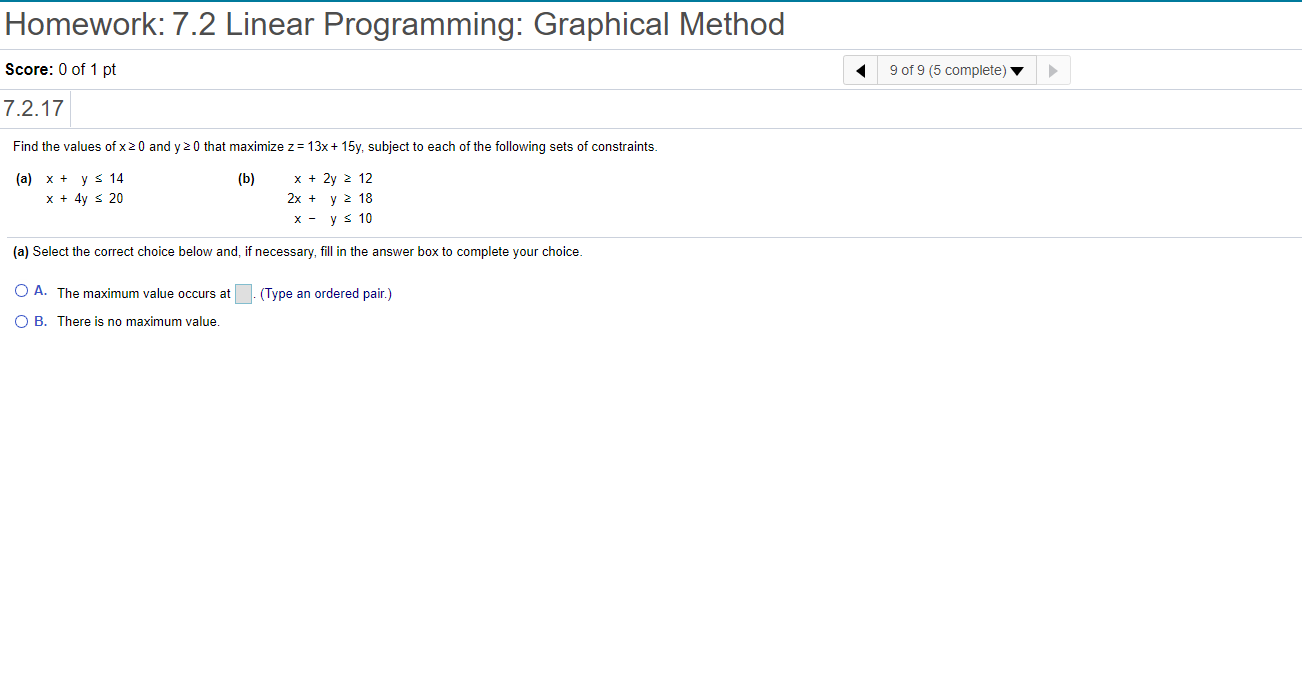Click the right-pointing arrow beside the dropdown
The image size is (1302, 695).
pyautogui.click(x=1052, y=70)
